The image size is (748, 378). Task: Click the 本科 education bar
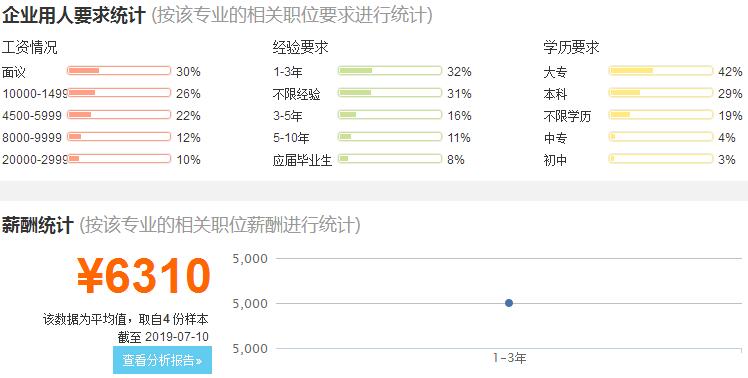[x=661, y=93]
